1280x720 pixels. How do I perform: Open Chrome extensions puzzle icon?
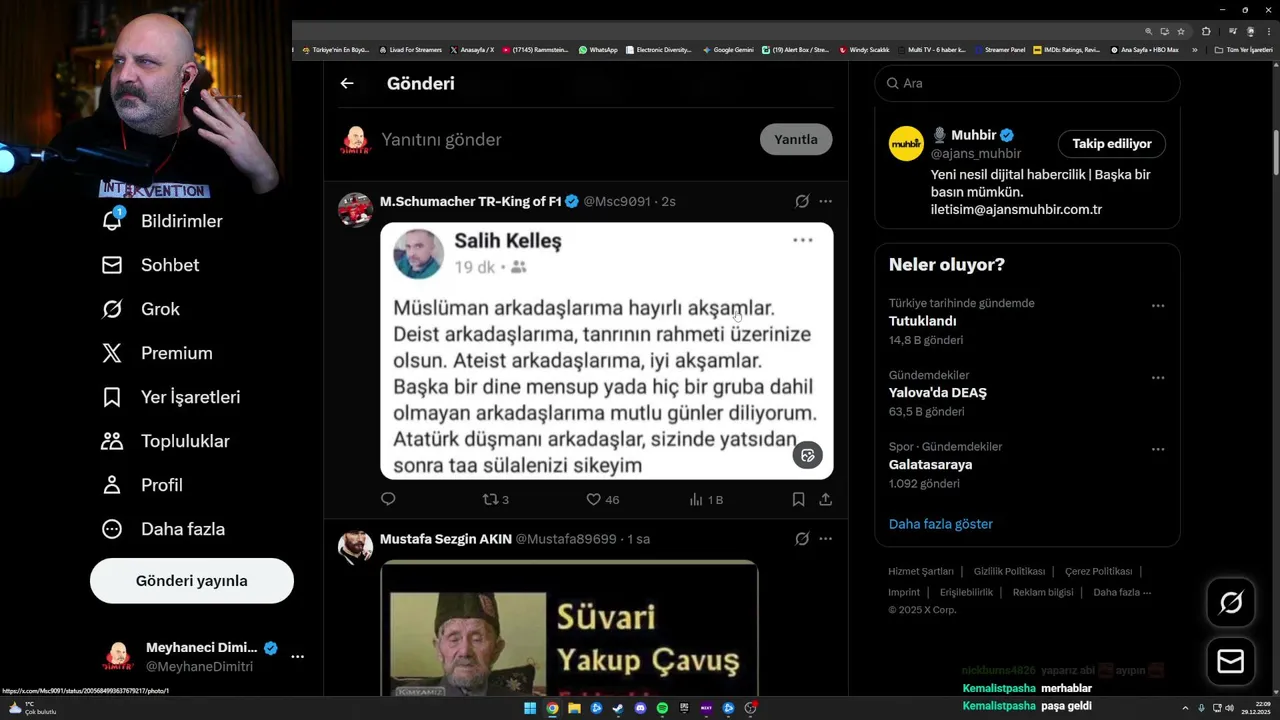click(1206, 31)
